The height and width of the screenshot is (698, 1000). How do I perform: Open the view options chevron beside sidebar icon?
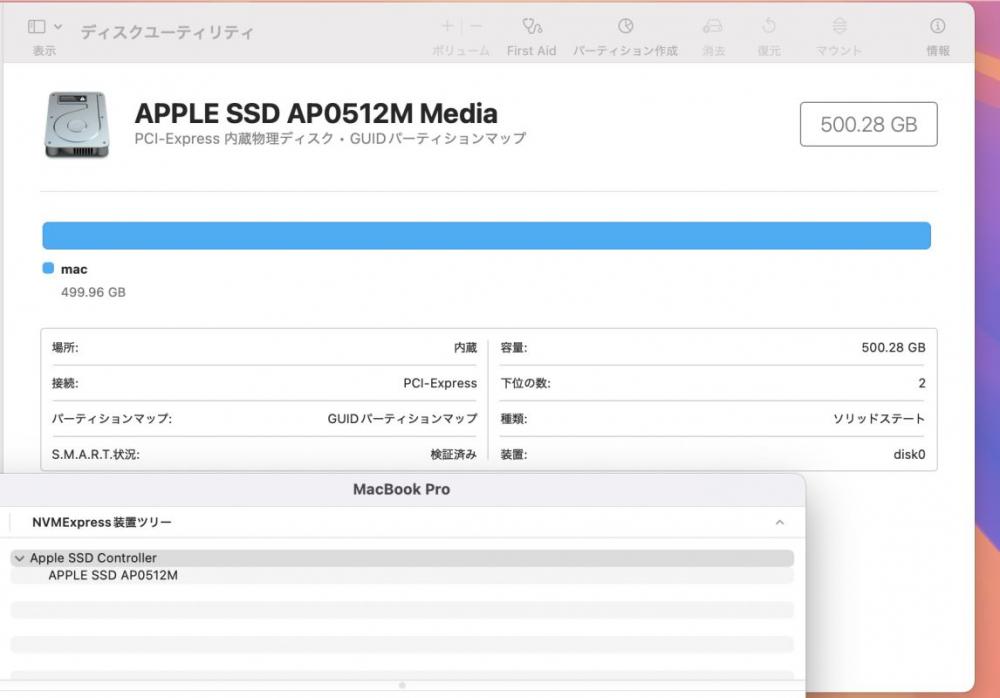(x=58, y=27)
